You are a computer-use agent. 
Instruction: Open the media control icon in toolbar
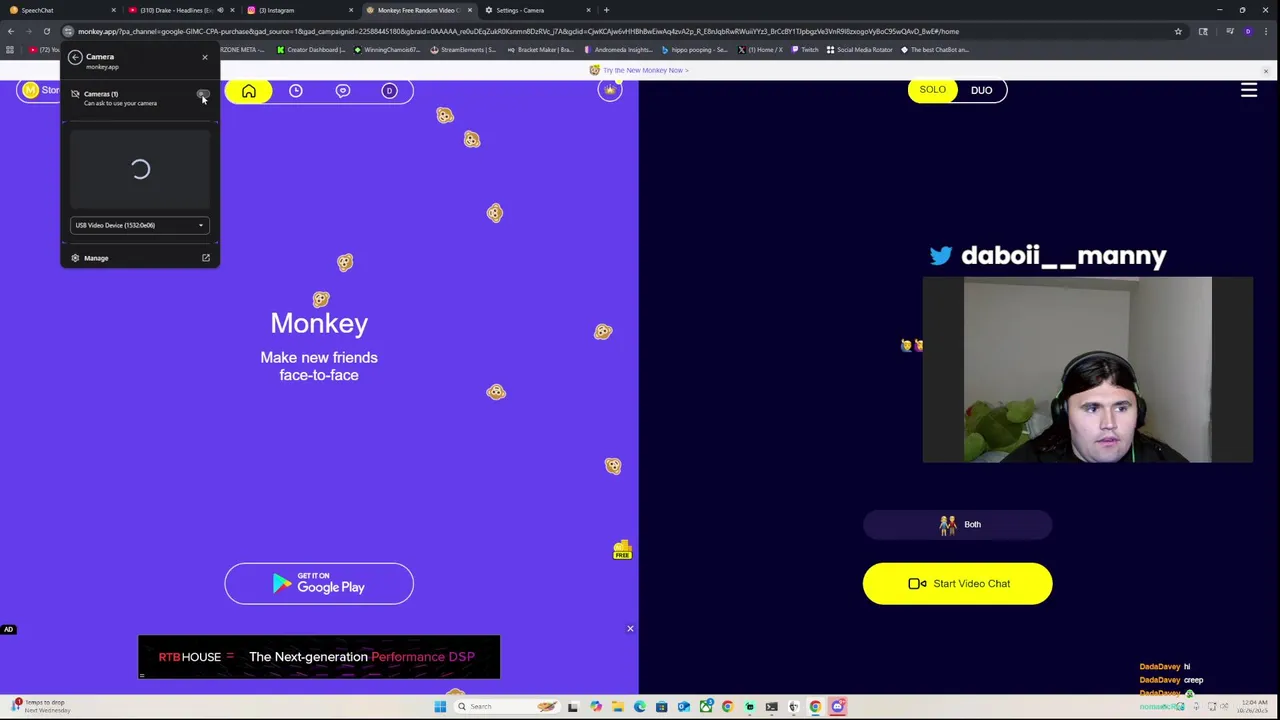[x=1229, y=32]
